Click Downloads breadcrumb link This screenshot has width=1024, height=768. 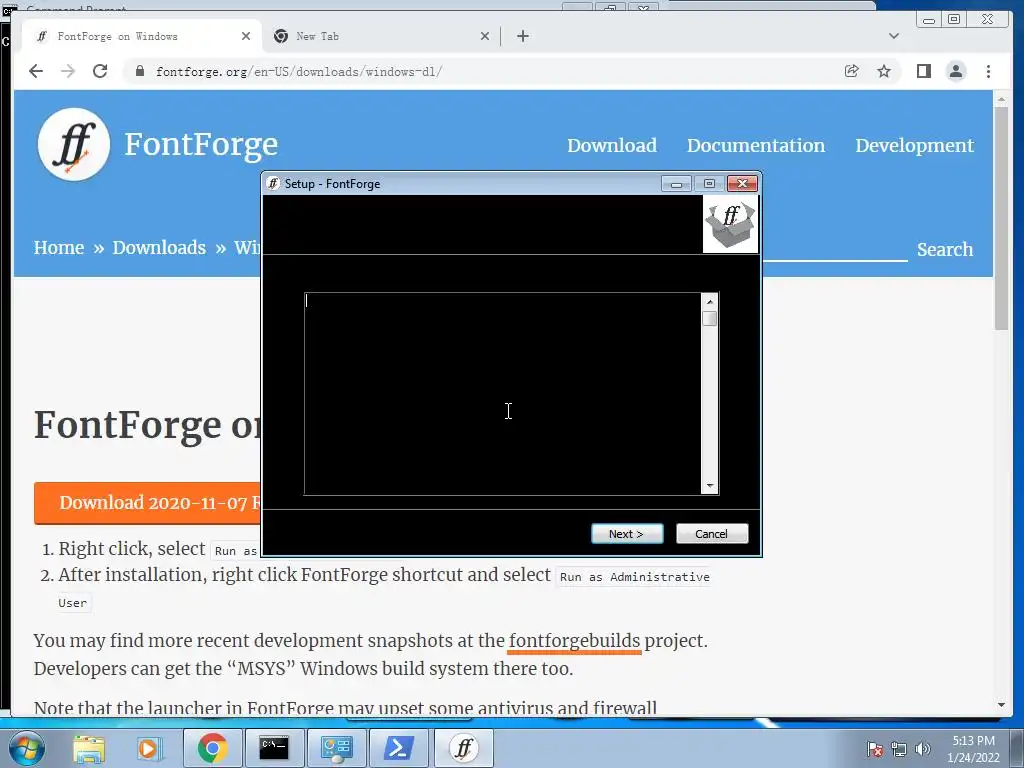159,248
